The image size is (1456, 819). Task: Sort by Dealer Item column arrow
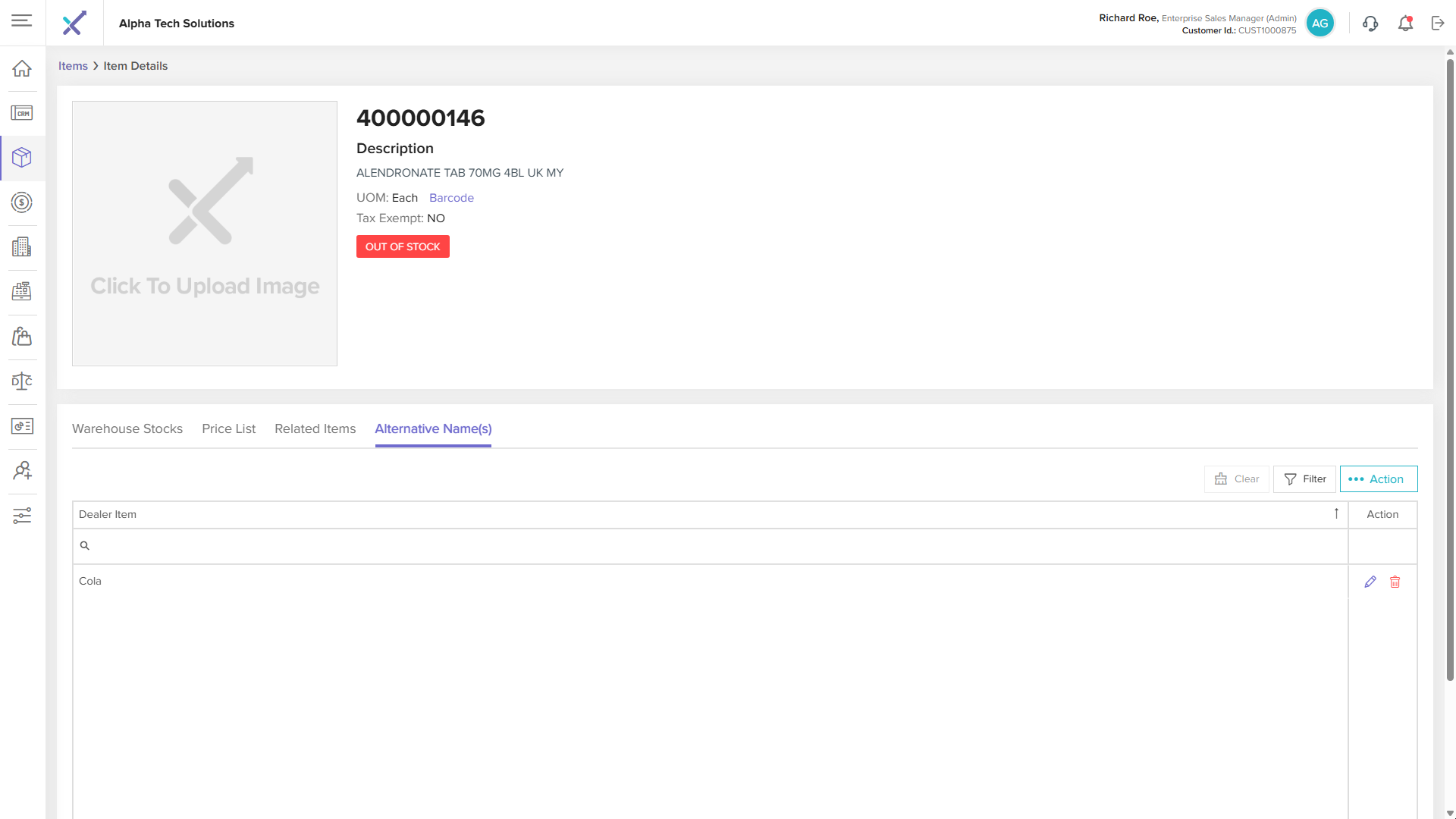[x=1336, y=513]
